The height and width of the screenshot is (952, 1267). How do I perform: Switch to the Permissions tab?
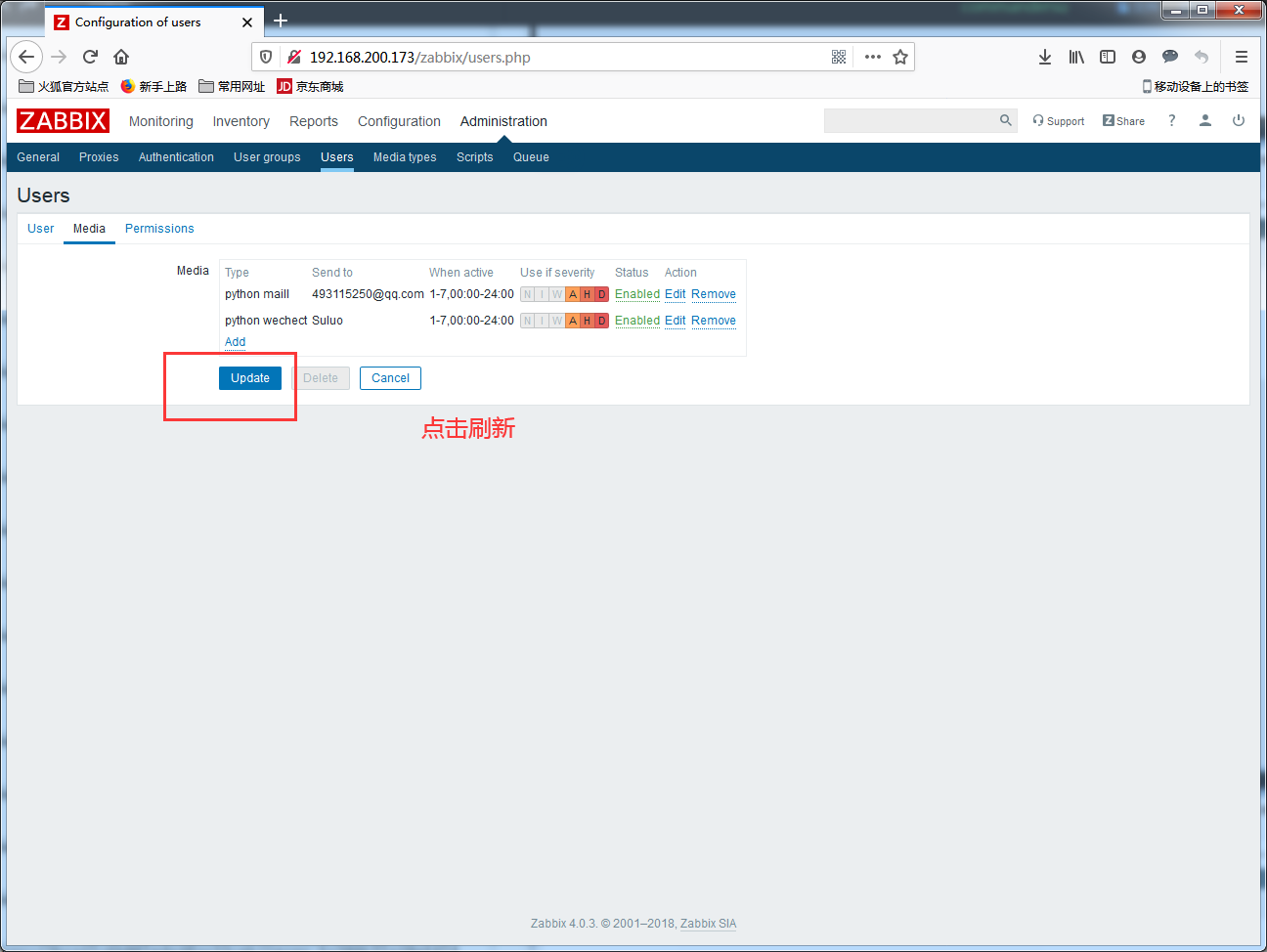pos(159,229)
